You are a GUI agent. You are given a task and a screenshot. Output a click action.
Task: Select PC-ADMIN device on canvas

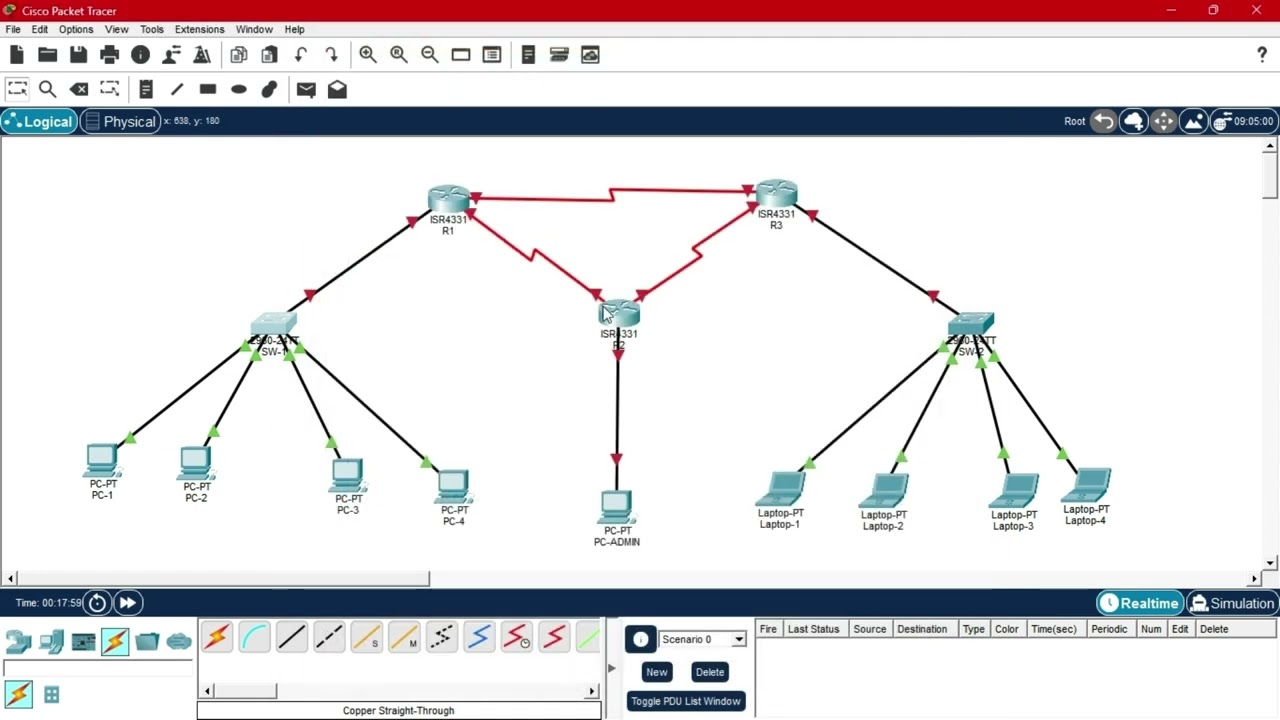pos(617,508)
